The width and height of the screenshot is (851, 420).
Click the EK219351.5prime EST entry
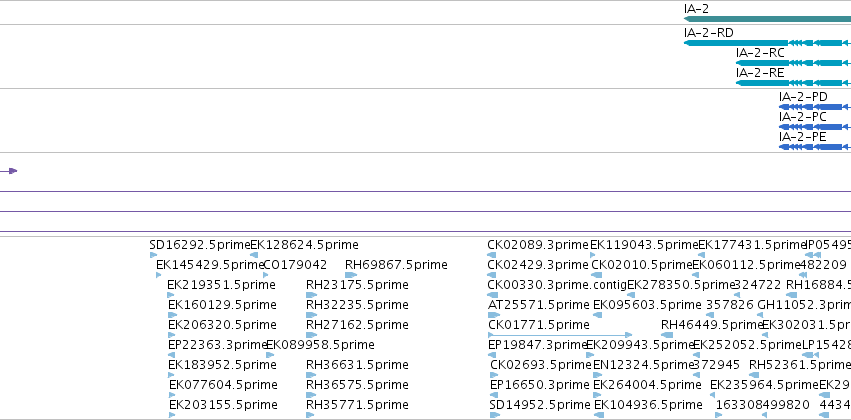221,285
